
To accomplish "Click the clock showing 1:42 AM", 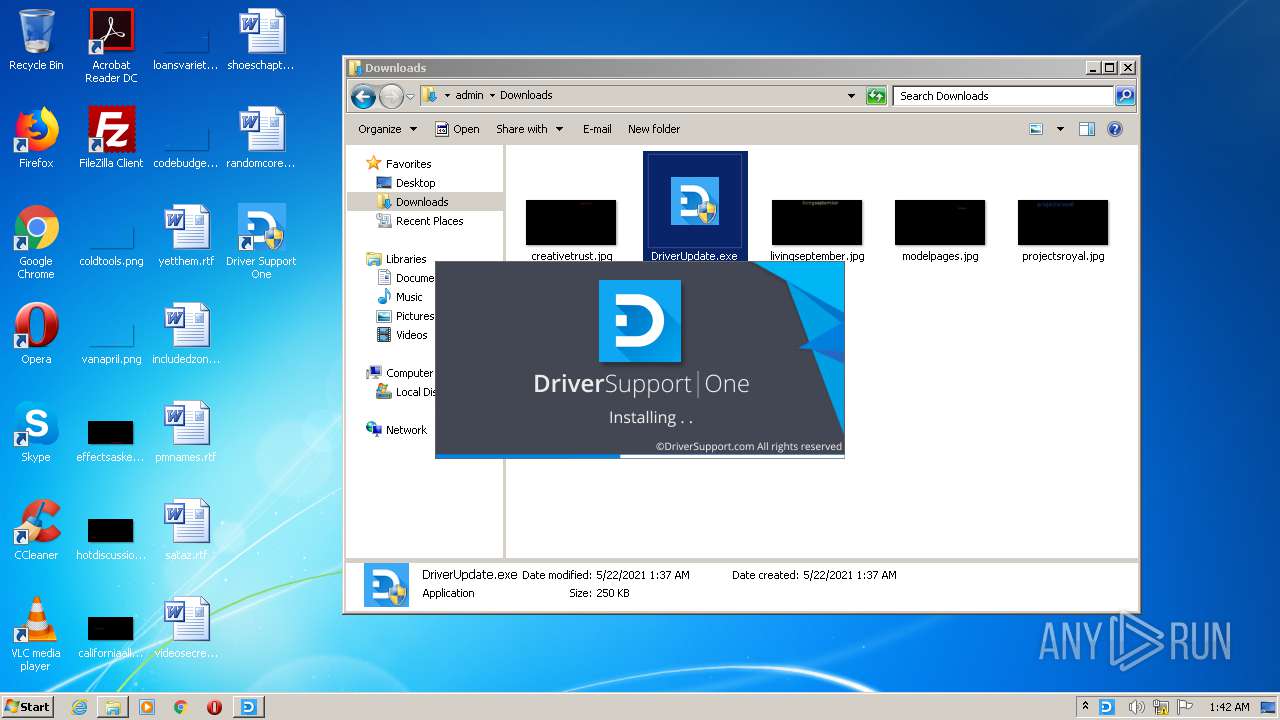I will pyautogui.click(x=1229, y=707).
